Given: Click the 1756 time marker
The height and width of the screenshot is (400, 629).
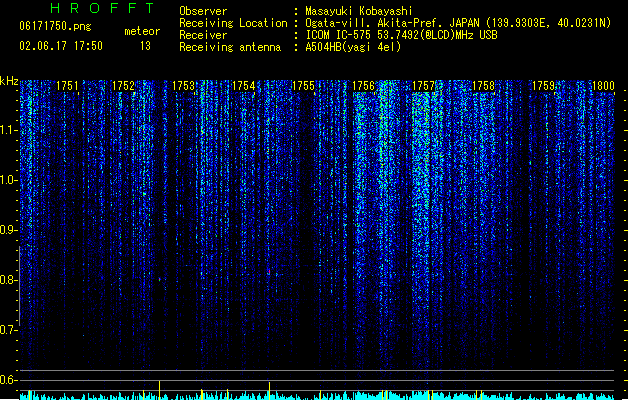Looking at the screenshot, I should pos(363,86).
